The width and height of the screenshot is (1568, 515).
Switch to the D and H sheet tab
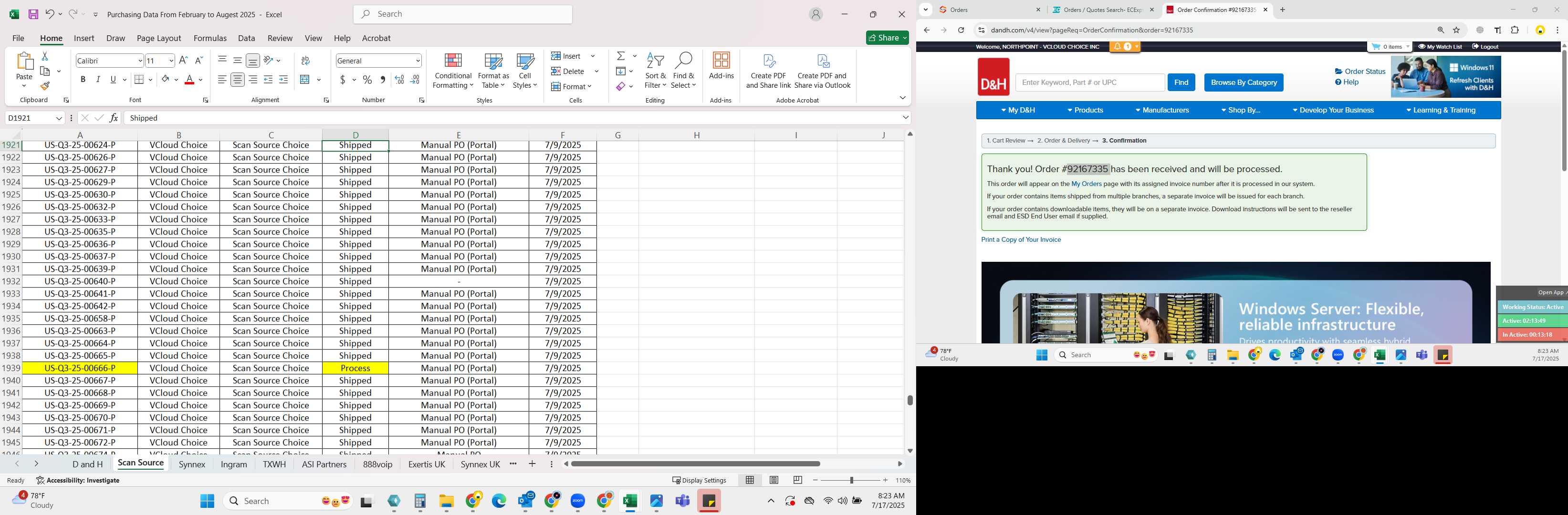88,464
